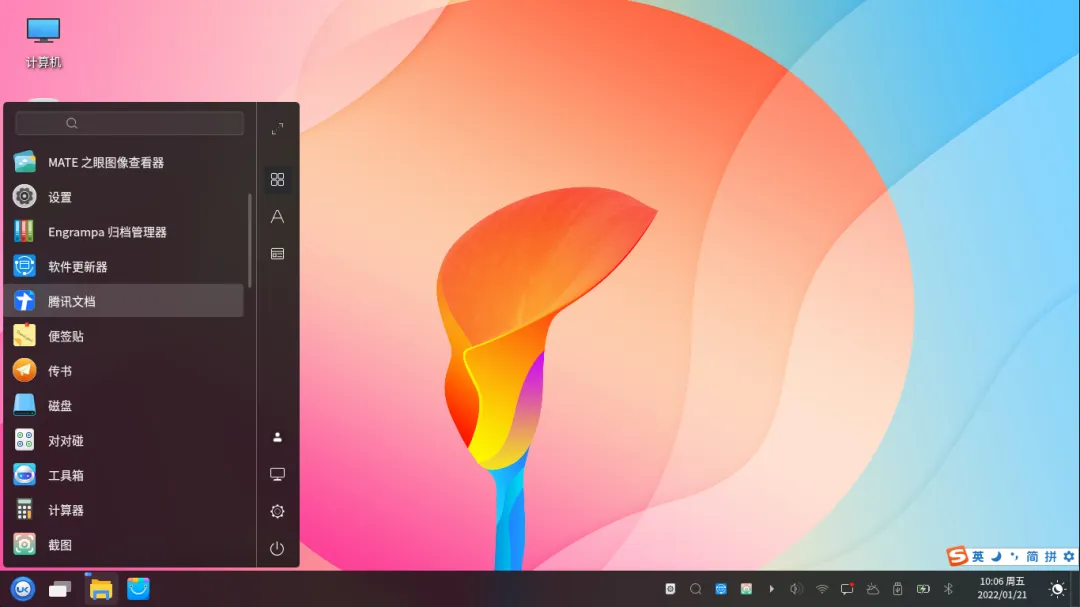Open the volume control in tray

pyautogui.click(x=796, y=589)
